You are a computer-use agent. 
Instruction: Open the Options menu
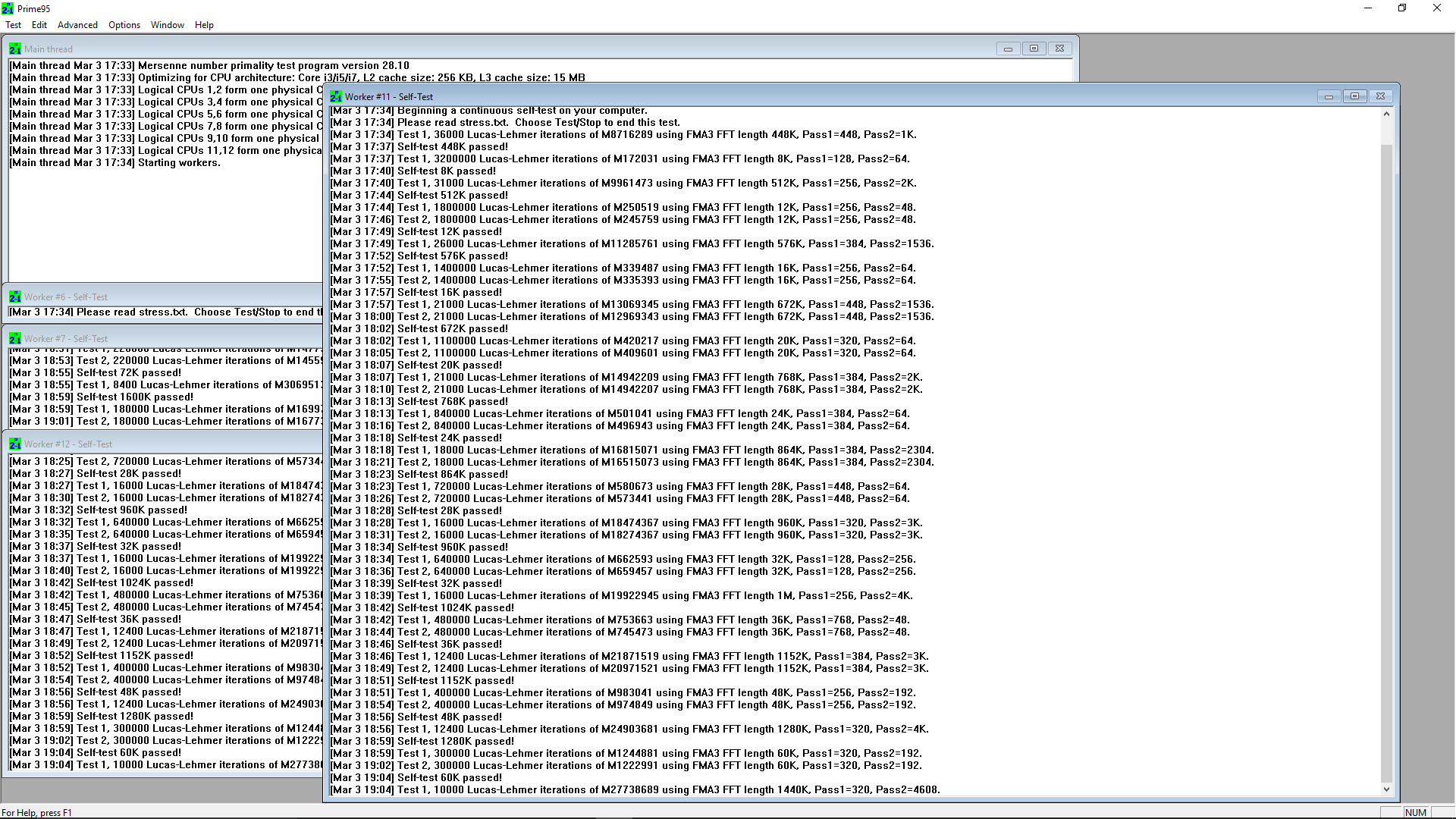pos(124,25)
